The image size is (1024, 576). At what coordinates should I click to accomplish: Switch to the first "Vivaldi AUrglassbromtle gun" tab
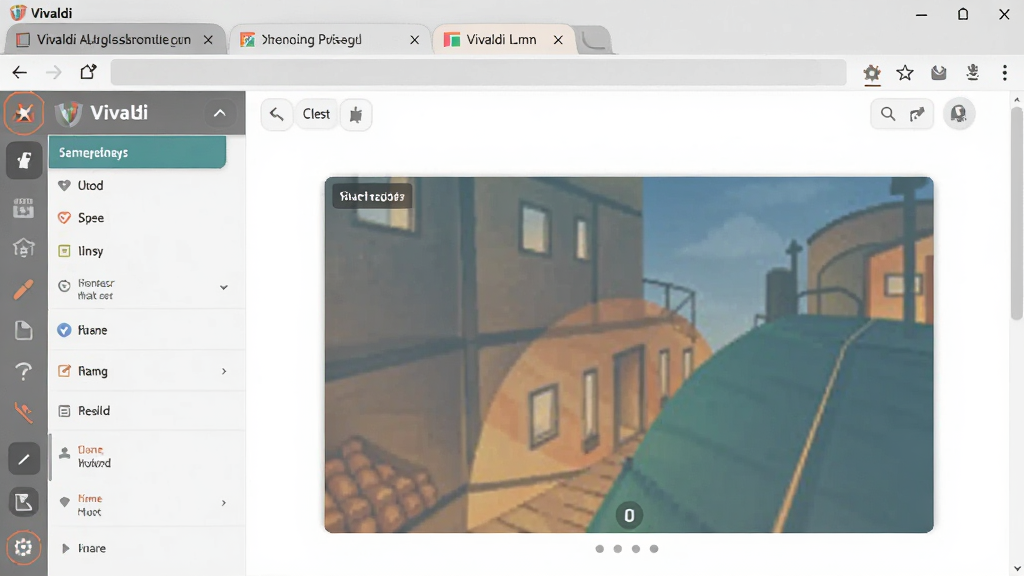point(116,40)
